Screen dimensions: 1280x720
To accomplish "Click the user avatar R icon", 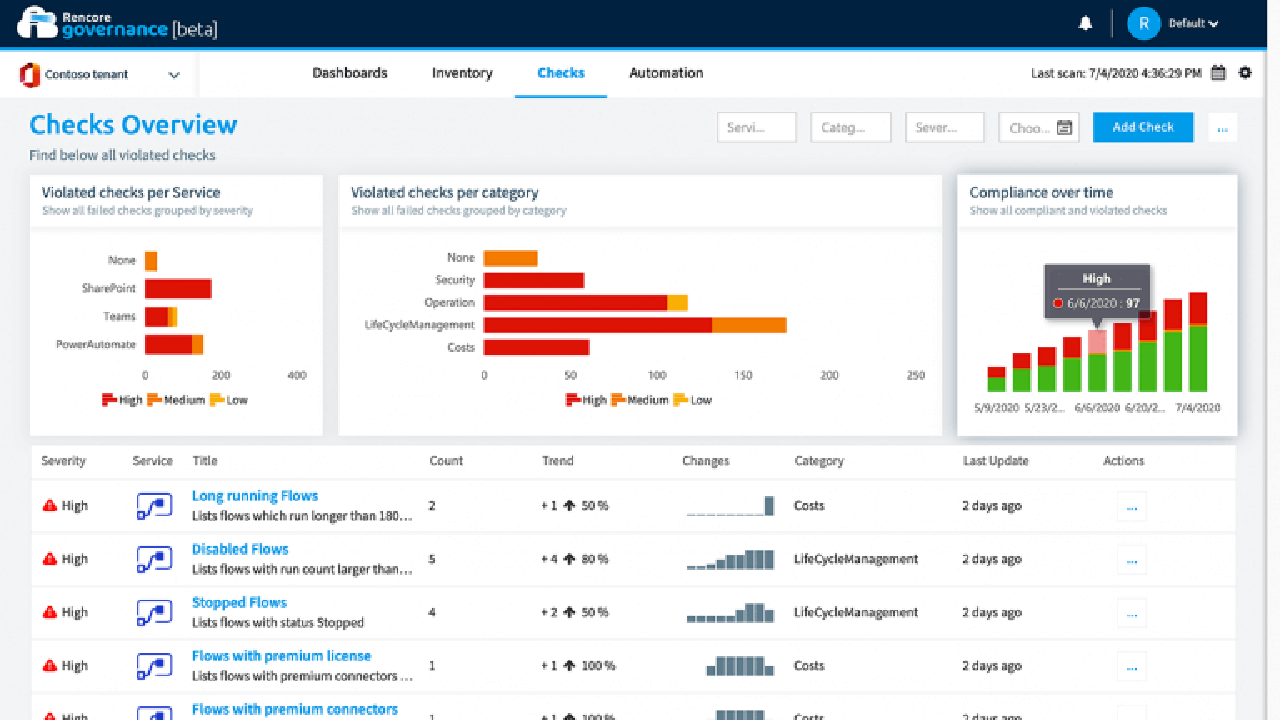I will coord(1143,24).
